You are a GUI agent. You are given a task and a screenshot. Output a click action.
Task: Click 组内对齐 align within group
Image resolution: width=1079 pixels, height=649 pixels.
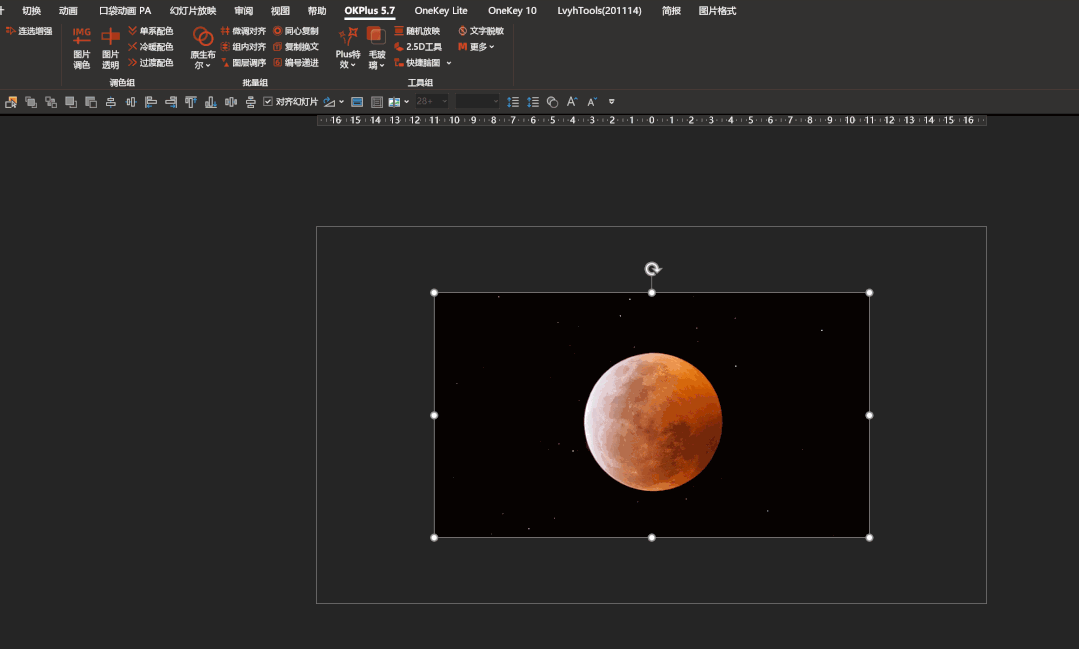click(x=244, y=47)
